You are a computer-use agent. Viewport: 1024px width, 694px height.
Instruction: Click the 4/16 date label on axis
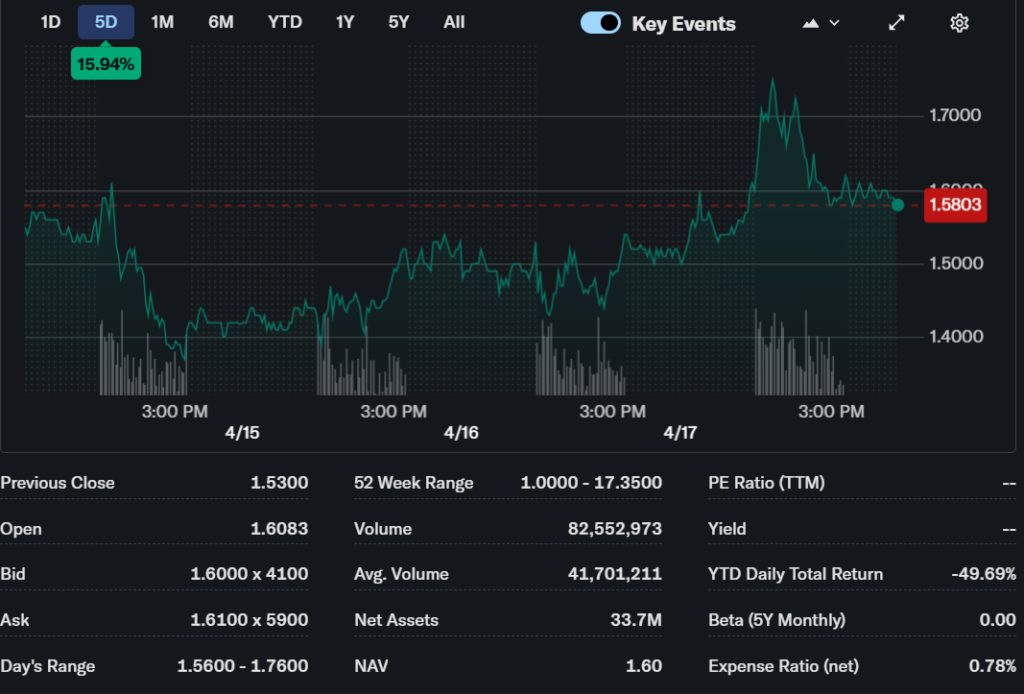[461, 433]
